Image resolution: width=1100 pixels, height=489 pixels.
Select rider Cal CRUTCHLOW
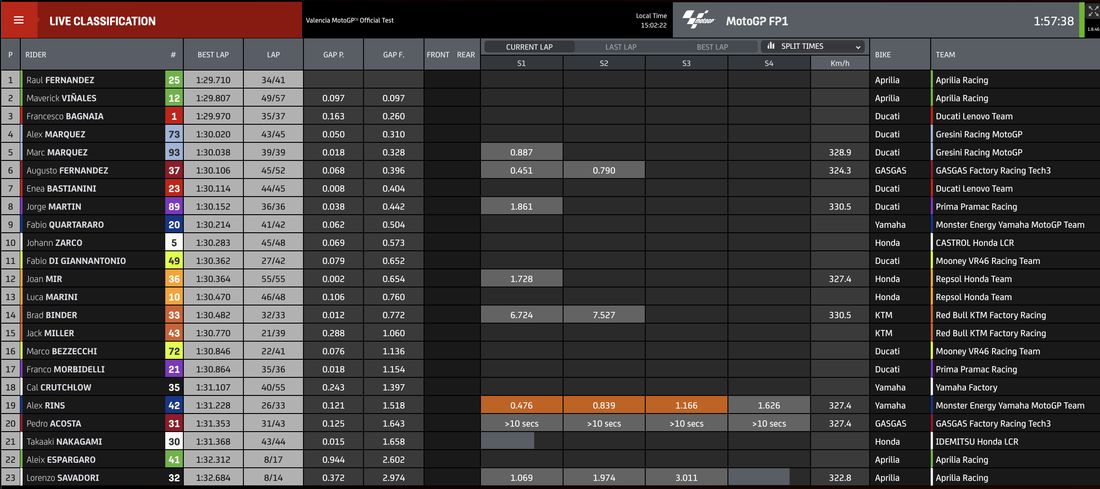pyautogui.click(x=59, y=387)
